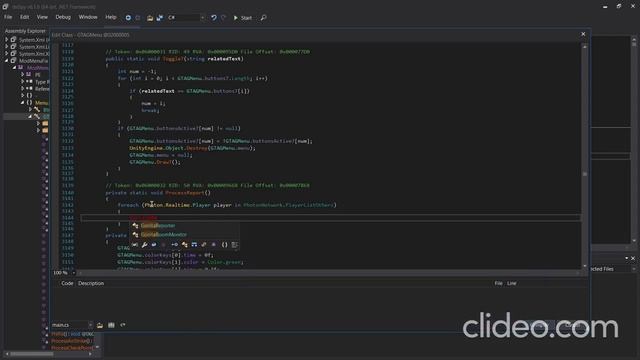Image resolution: width=640 pixels, height=360 pixels.
Task: Collapse the ModMenuFix assembly node
Action: pyautogui.click(x=7, y=60)
